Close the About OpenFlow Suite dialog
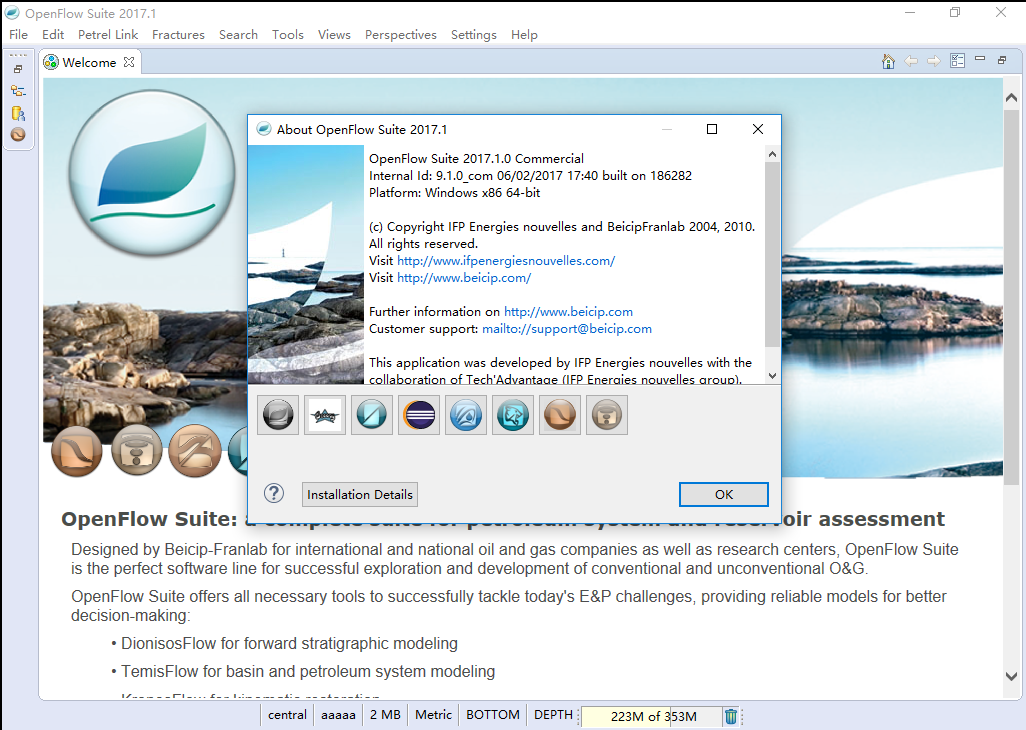Viewport: 1026px width, 730px height. click(x=758, y=129)
